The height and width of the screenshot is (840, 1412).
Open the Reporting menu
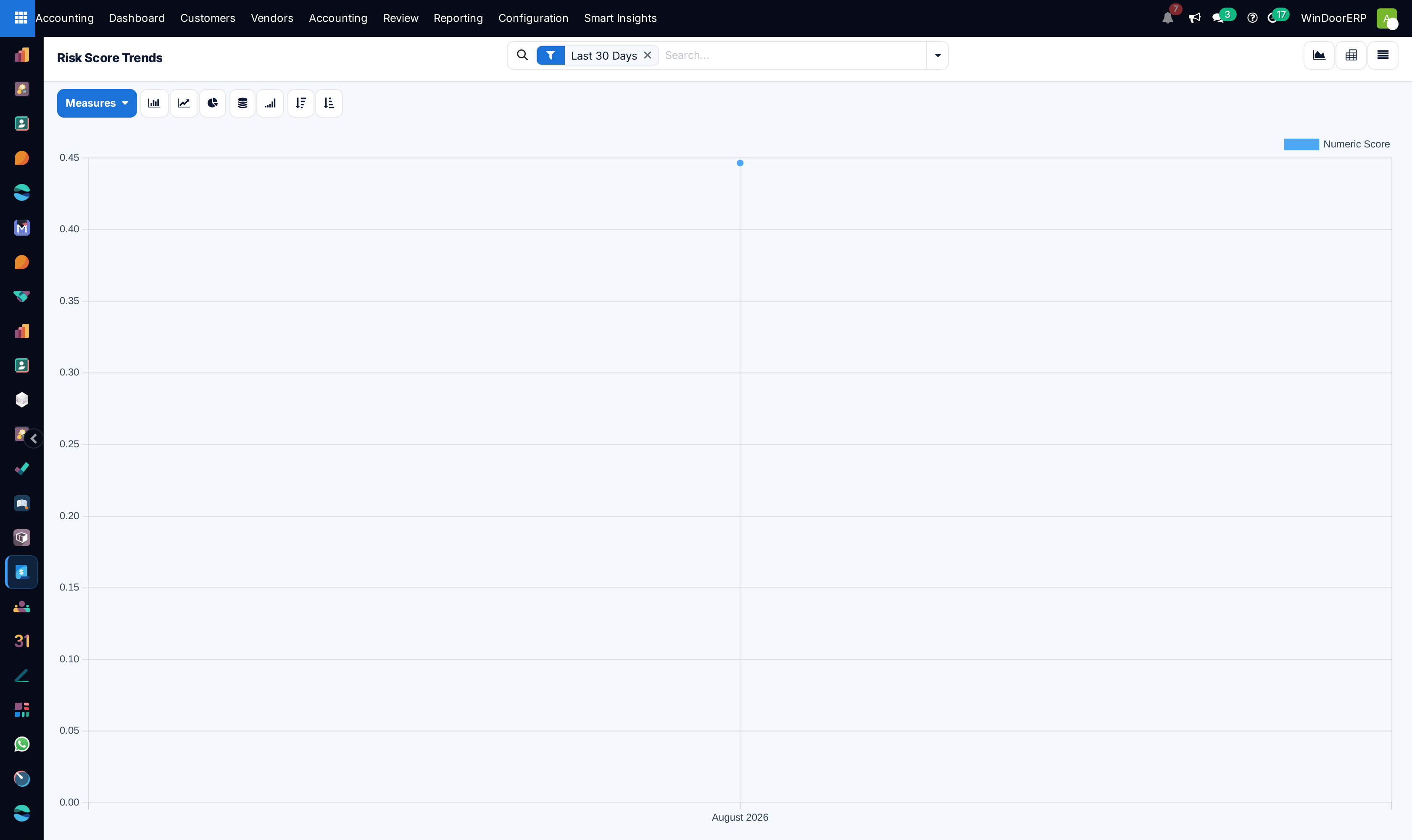(x=458, y=18)
